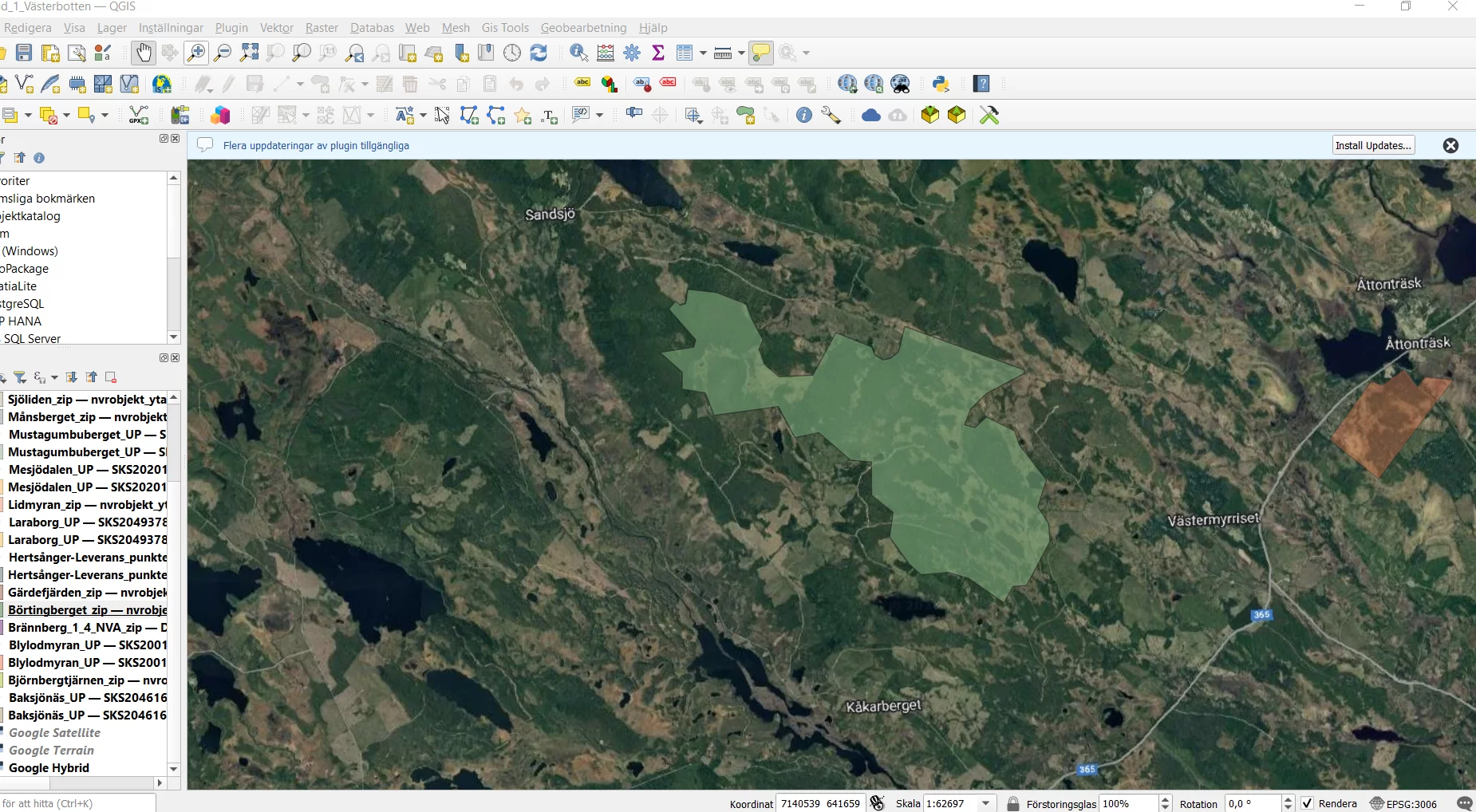
Task: Expand the attribute table dropdown arrow
Action: (x=703, y=53)
